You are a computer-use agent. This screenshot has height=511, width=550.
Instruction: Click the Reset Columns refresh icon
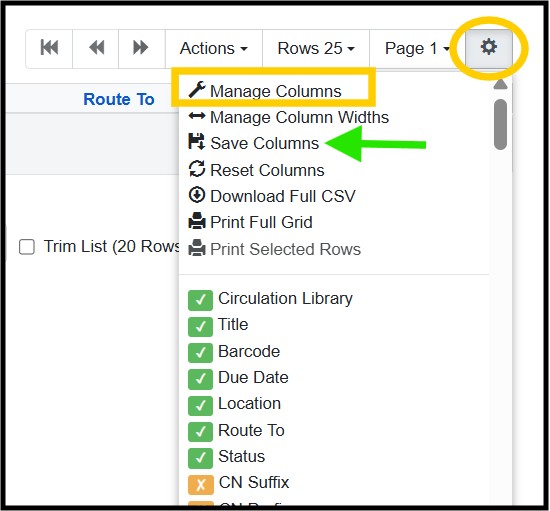coord(197,169)
